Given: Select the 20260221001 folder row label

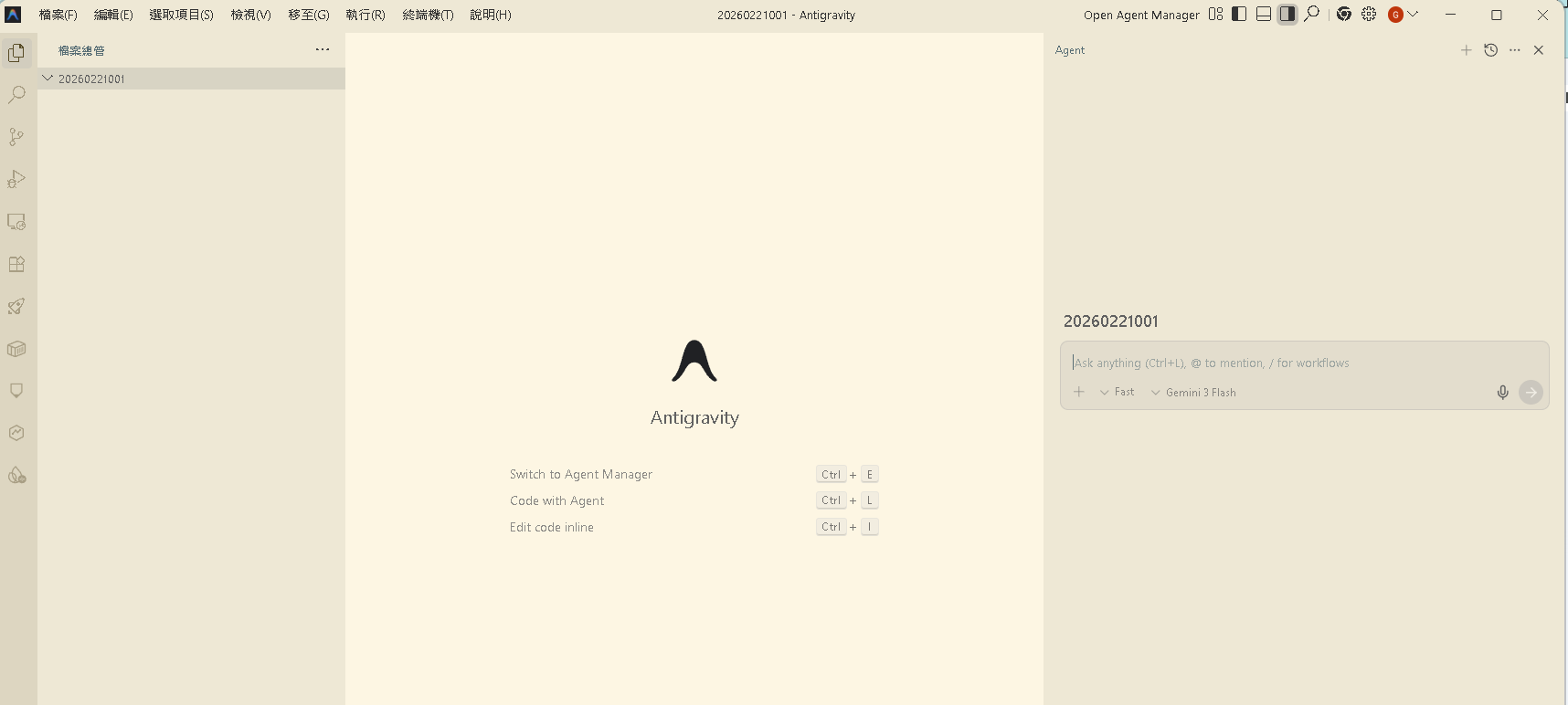Looking at the screenshot, I should tap(91, 79).
